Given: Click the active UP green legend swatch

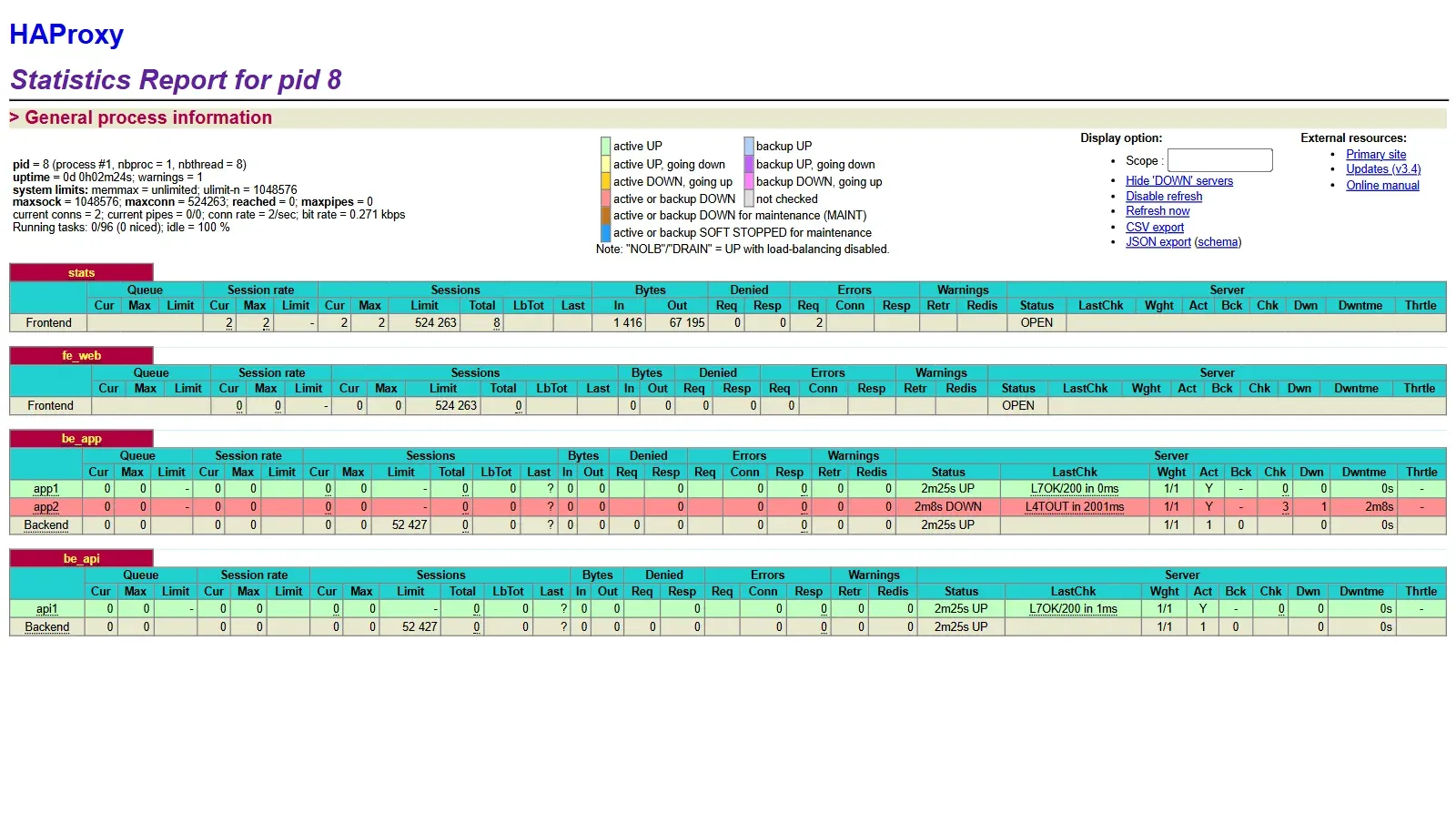Looking at the screenshot, I should 605,146.
